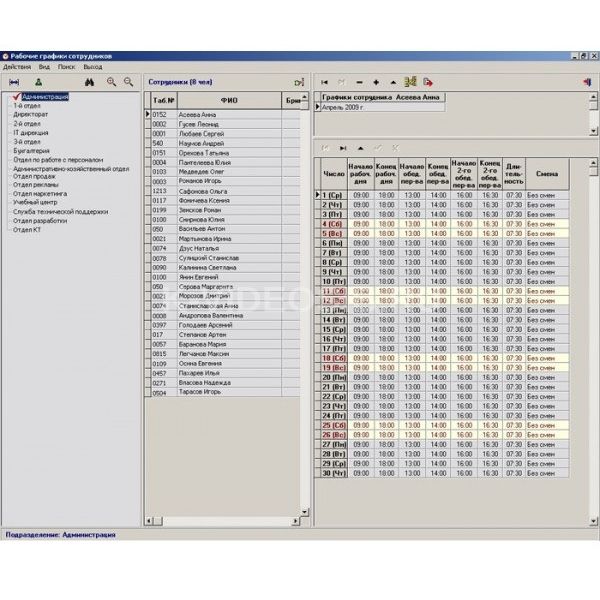The width and height of the screenshot is (600, 600).
Task: Click the arrow icon beside Сотрудники header
Action: pos(298,81)
